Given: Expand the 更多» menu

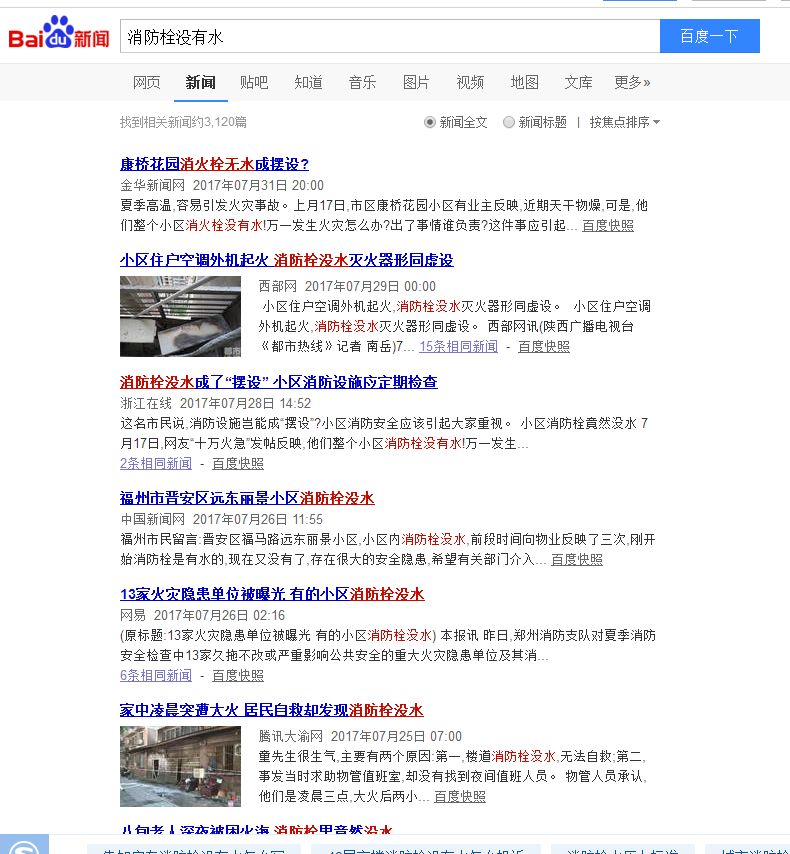Looking at the screenshot, I should (632, 82).
